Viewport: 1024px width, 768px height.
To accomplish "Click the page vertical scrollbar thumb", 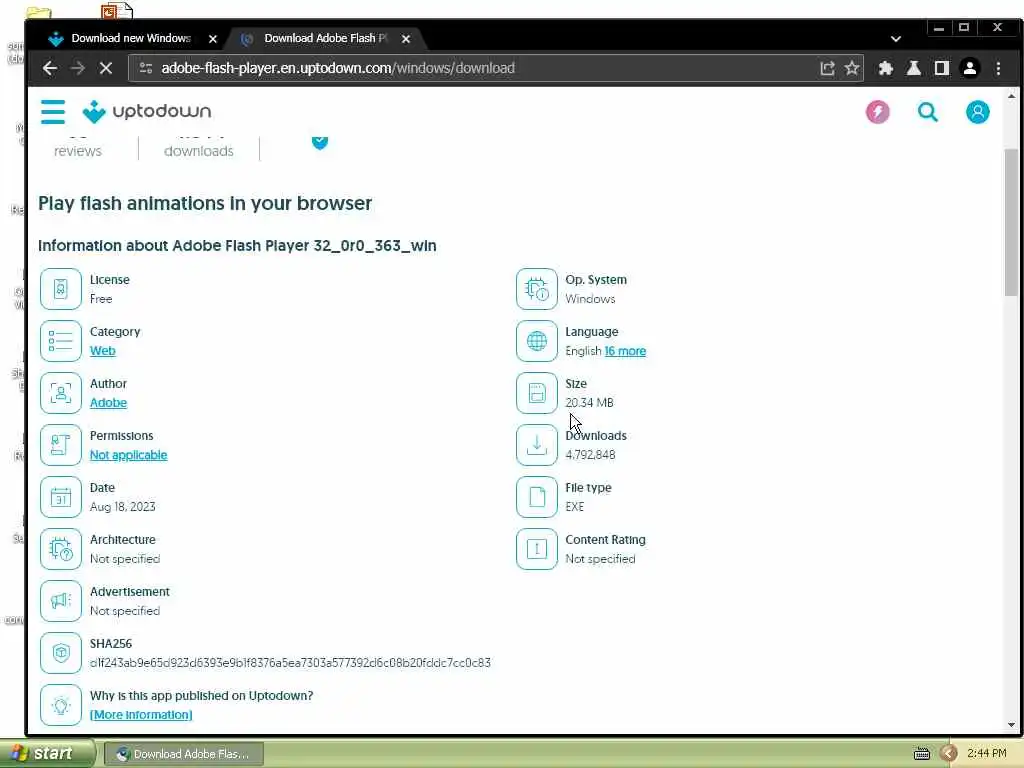I will 1011,222.
